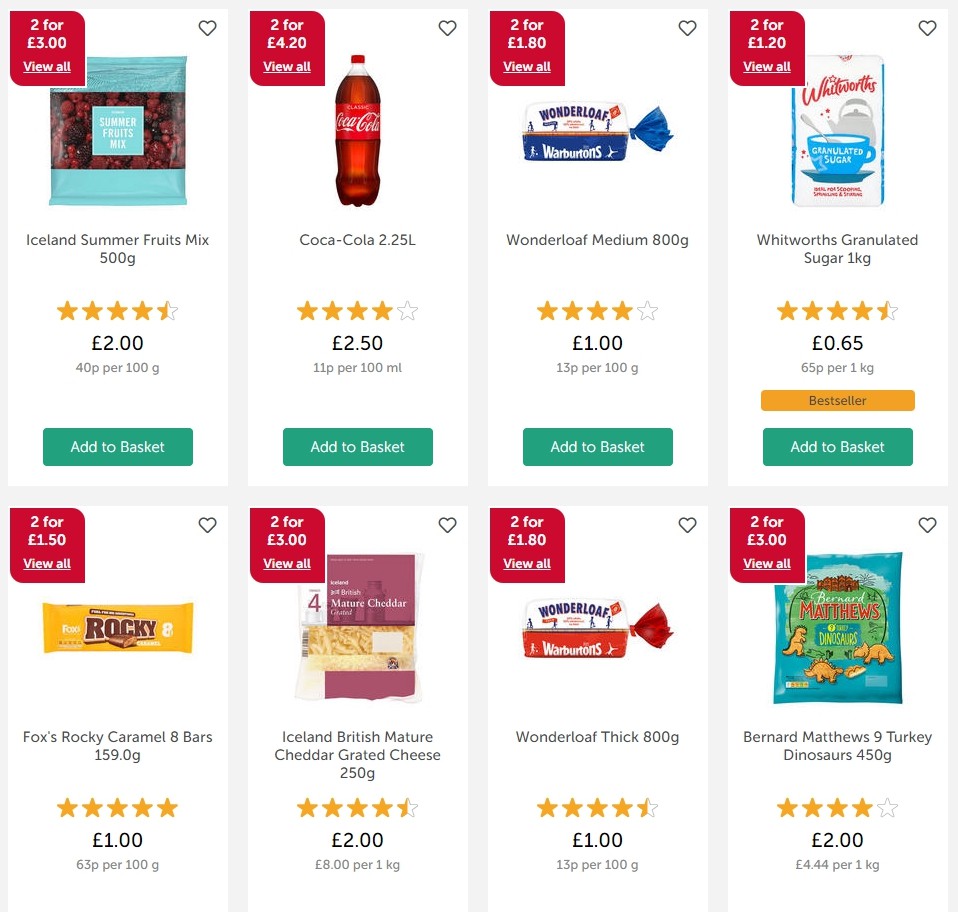Open View all for the 2 for £3.00 fruit offer
The width and height of the screenshot is (958, 912).
47,66
